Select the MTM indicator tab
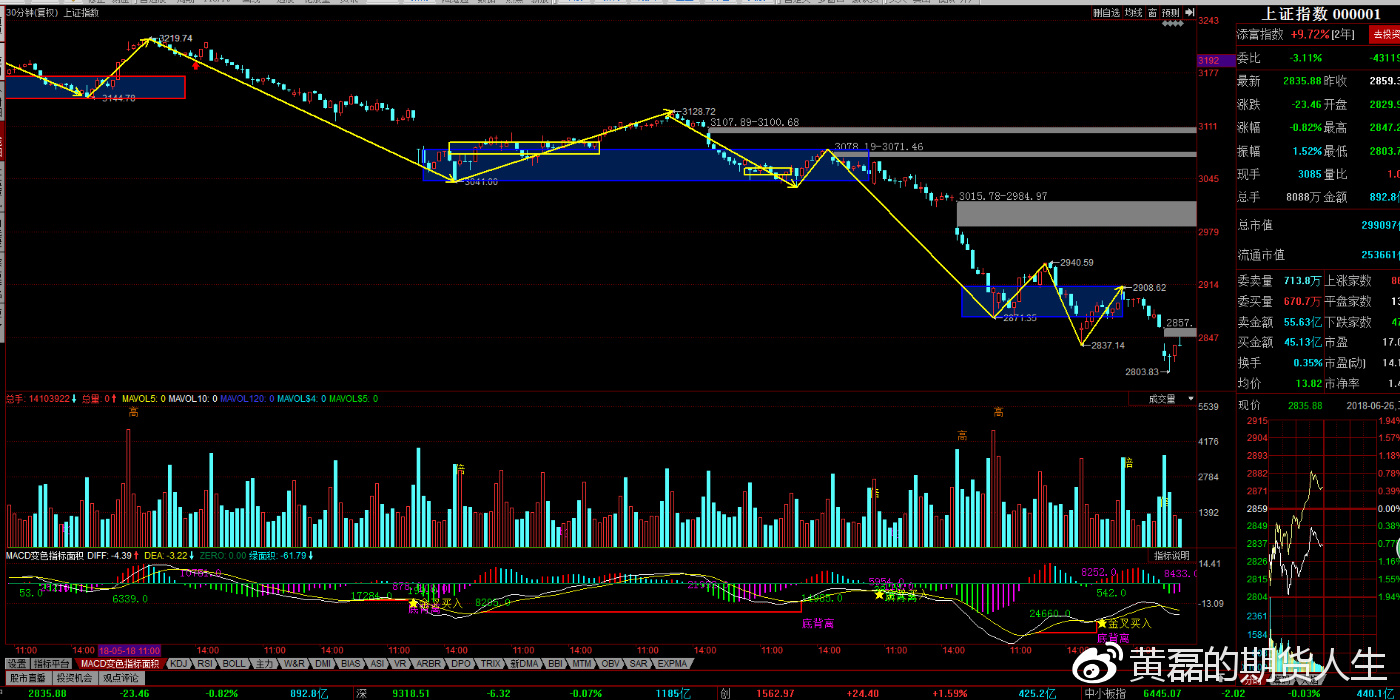Screen dimensions: 1400x700 pyautogui.click(x=582, y=663)
